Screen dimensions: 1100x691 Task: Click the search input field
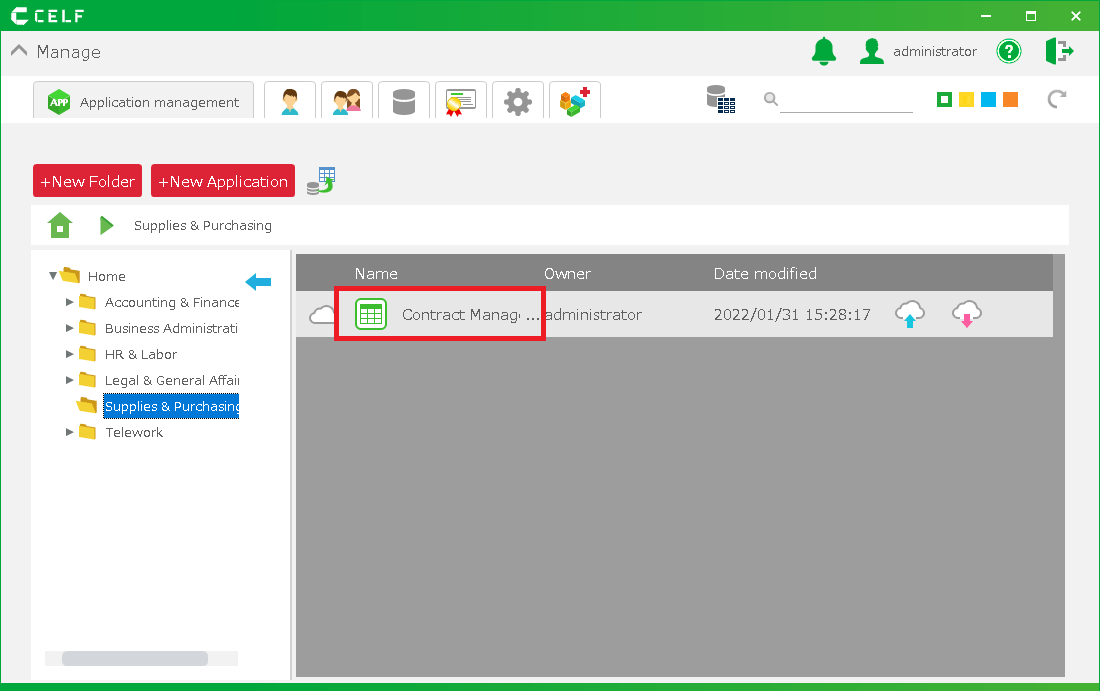[x=846, y=100]
